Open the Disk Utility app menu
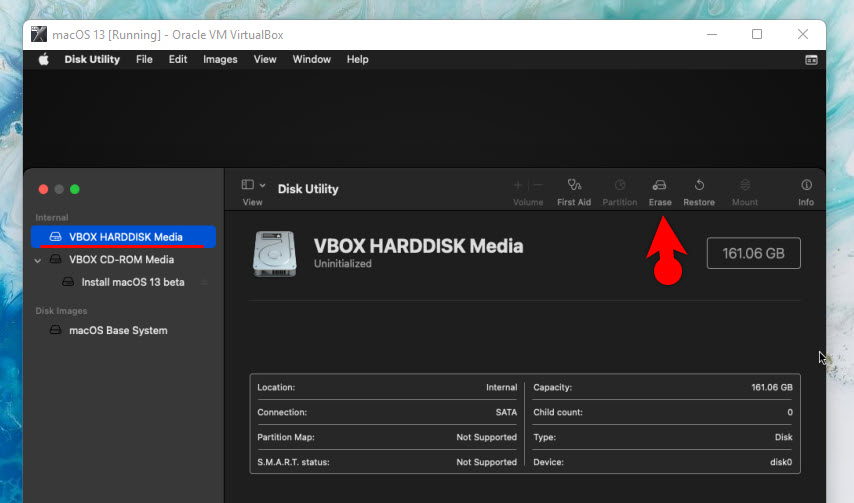The height and width of the screenshot is (503, 854). (92, 59)
